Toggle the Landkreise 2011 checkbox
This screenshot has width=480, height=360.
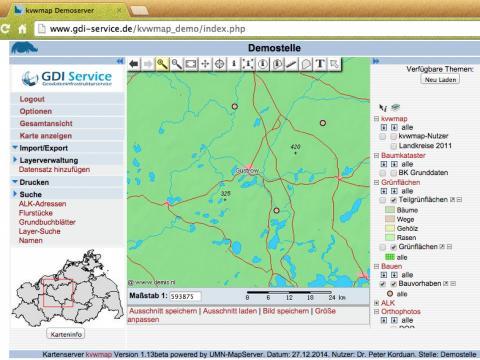click(394, 146)
